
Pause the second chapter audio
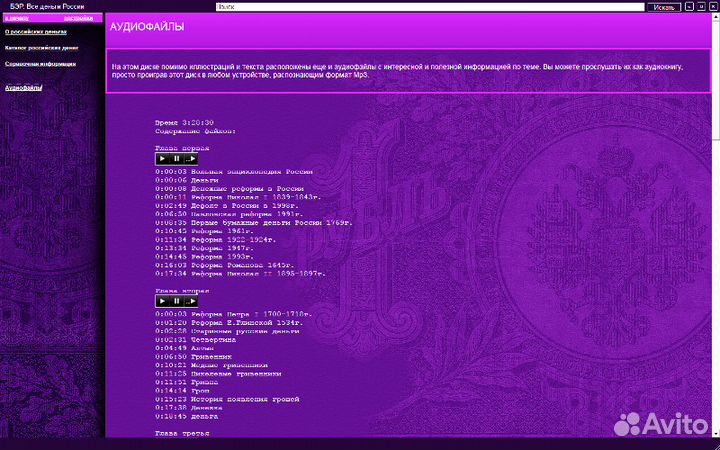(177, 301)
